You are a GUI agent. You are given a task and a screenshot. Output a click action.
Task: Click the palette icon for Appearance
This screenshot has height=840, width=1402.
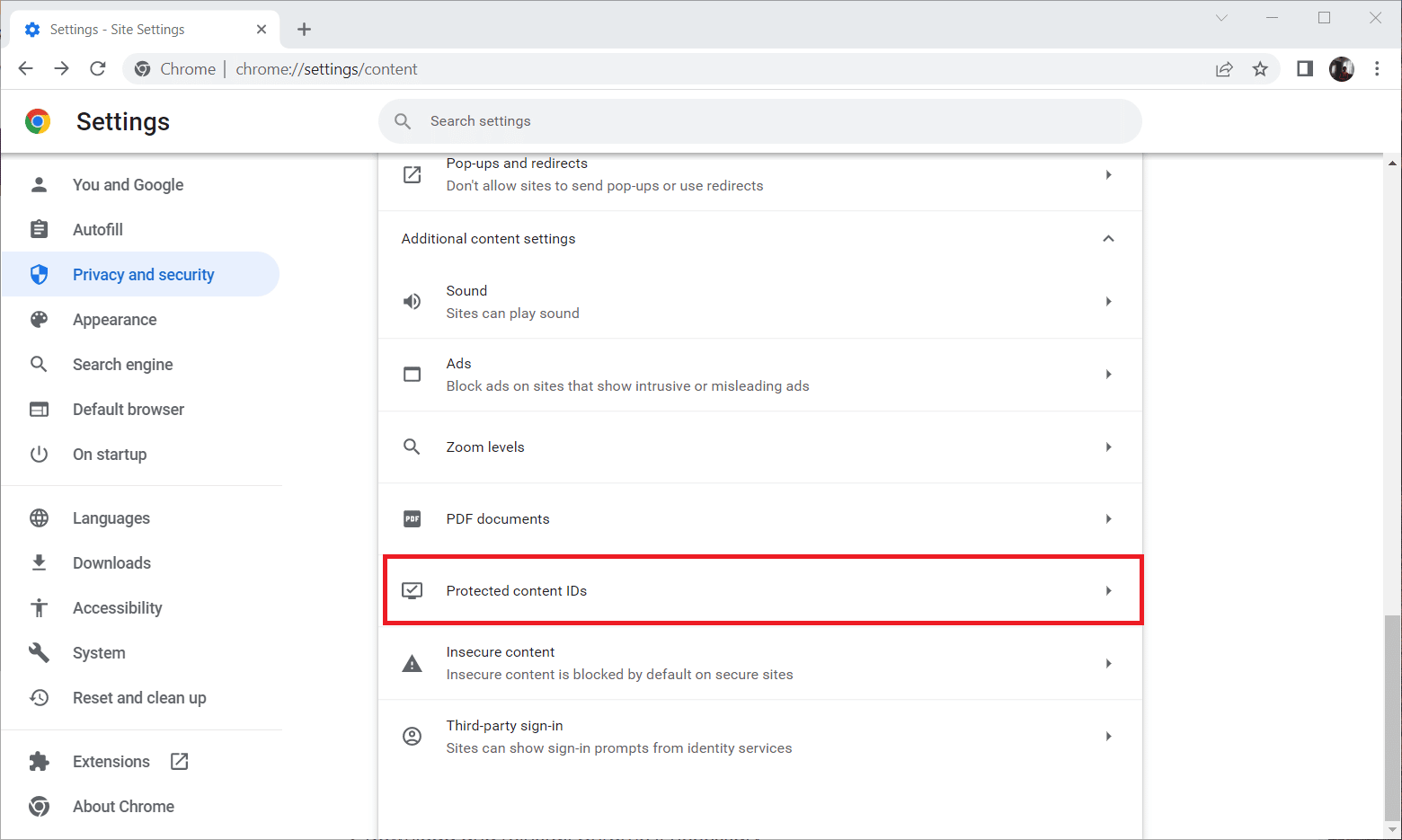tap(39, 319)
